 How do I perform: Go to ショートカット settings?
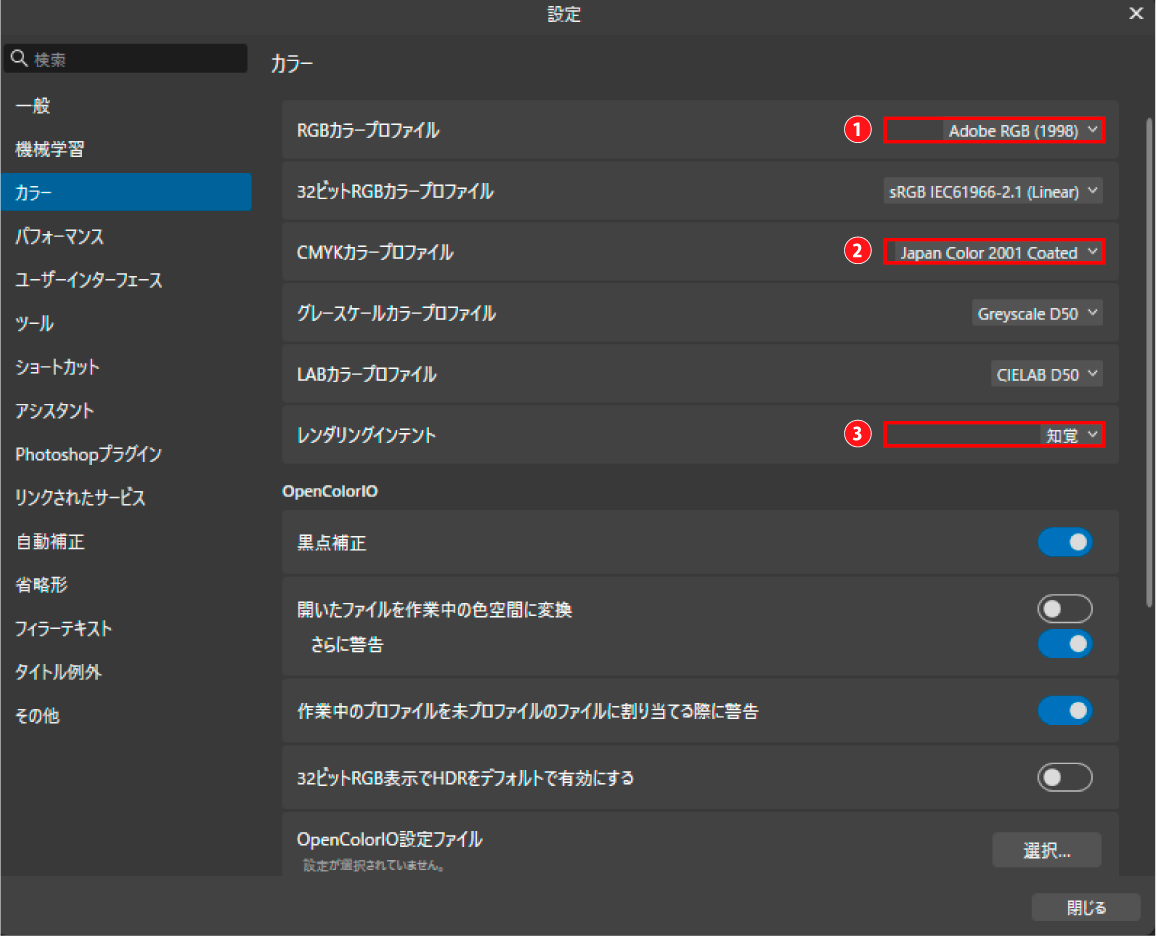58,367
